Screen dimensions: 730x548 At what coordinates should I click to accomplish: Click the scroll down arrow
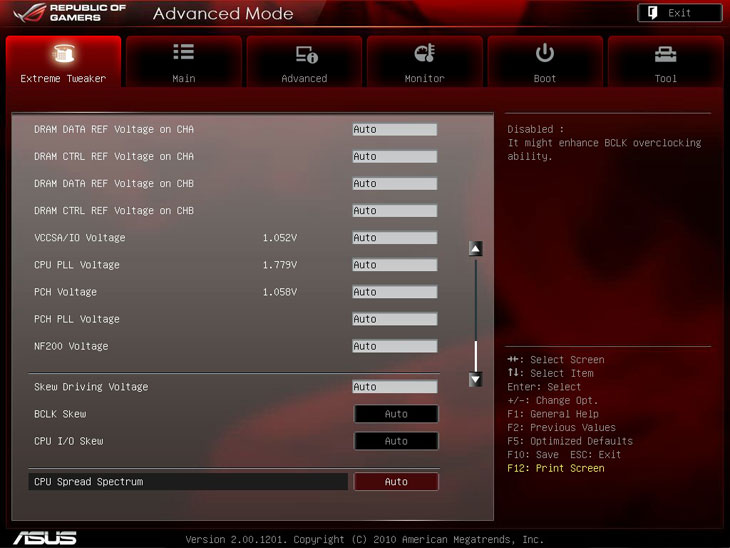coord(476,379)
